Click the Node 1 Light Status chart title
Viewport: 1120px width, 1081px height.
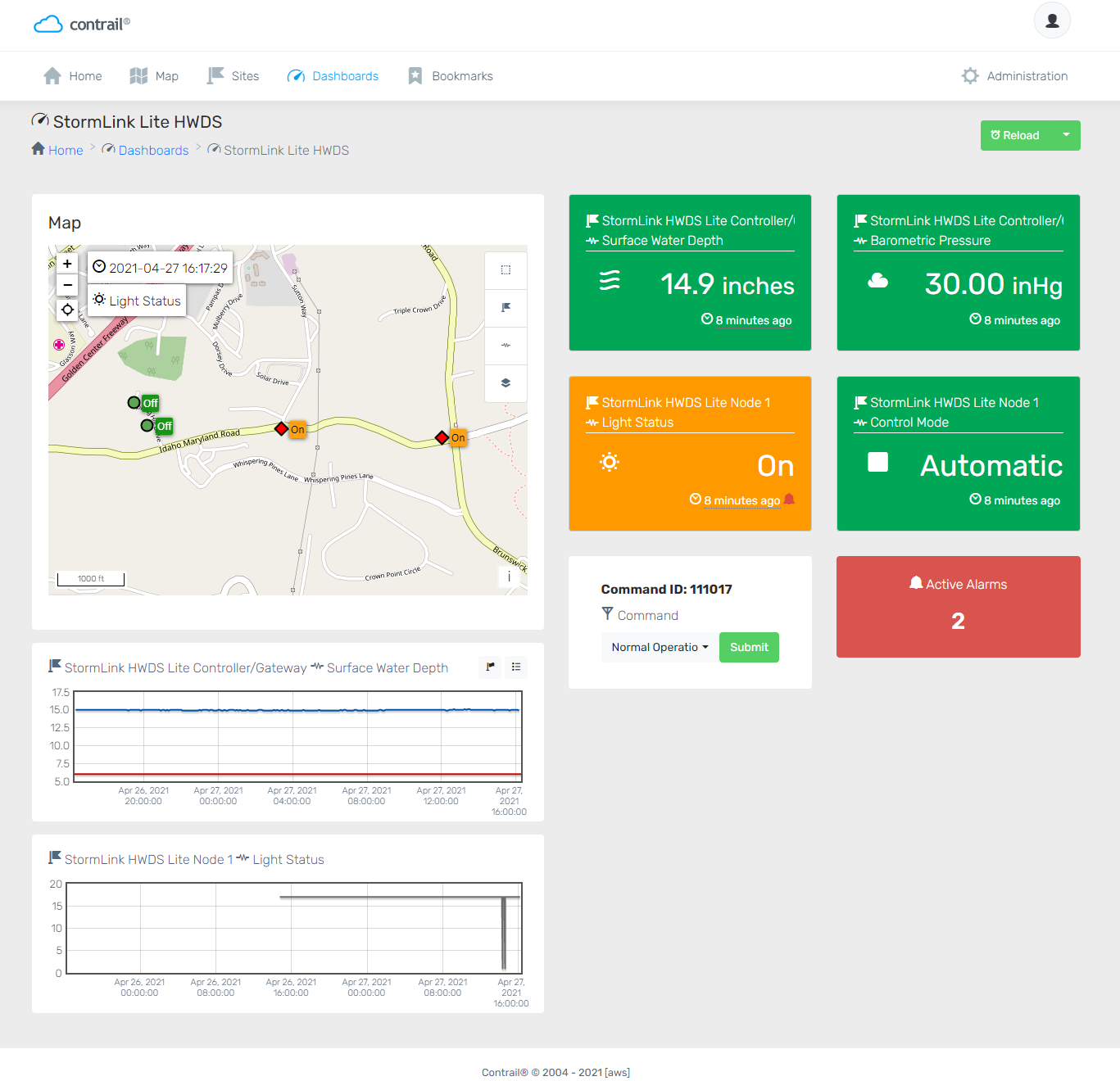point(194,859)
